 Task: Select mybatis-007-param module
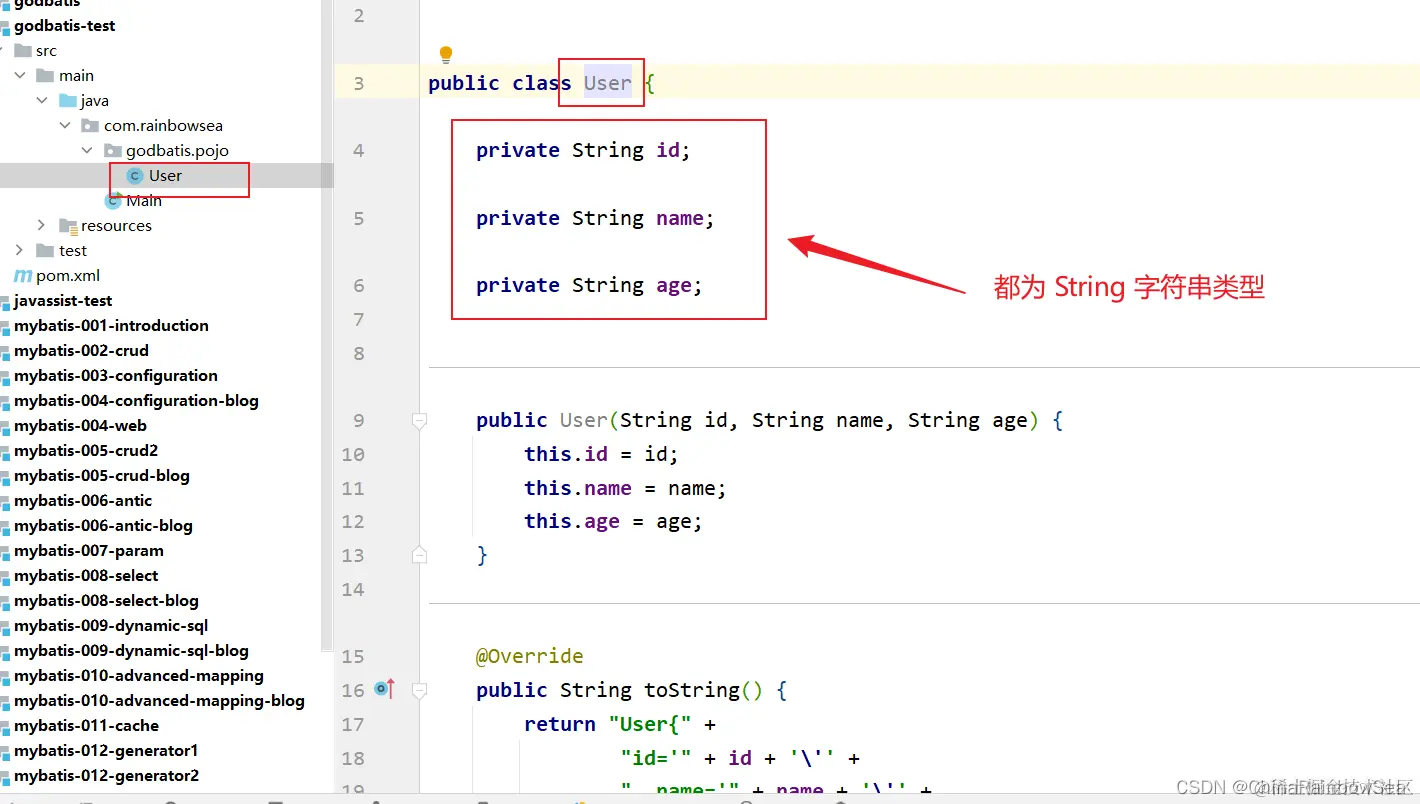point(89,550)
